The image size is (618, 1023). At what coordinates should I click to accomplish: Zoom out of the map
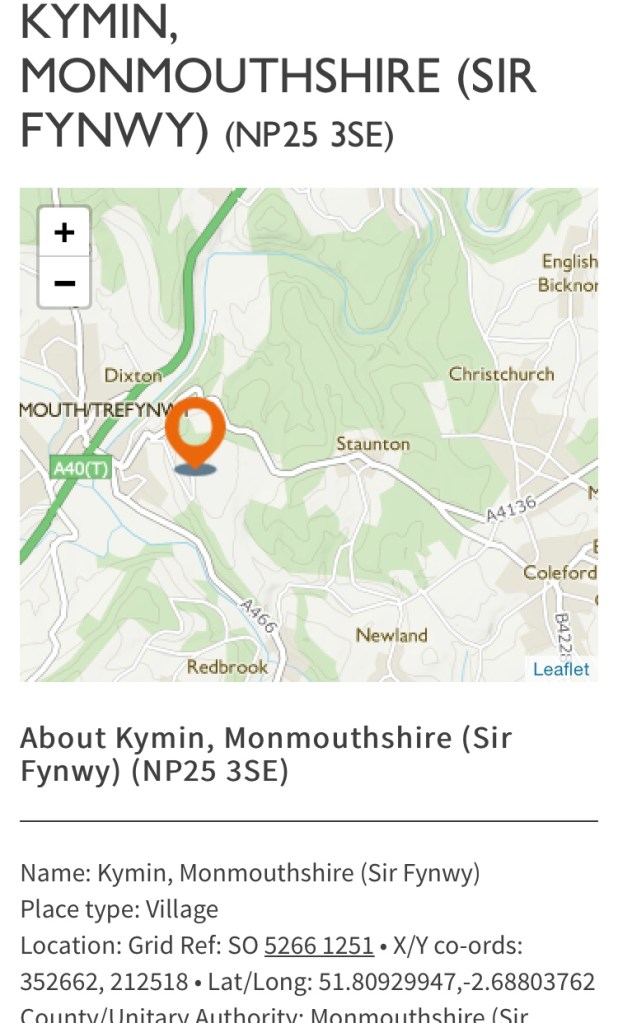pyautogui.click(x=64, y=283)
